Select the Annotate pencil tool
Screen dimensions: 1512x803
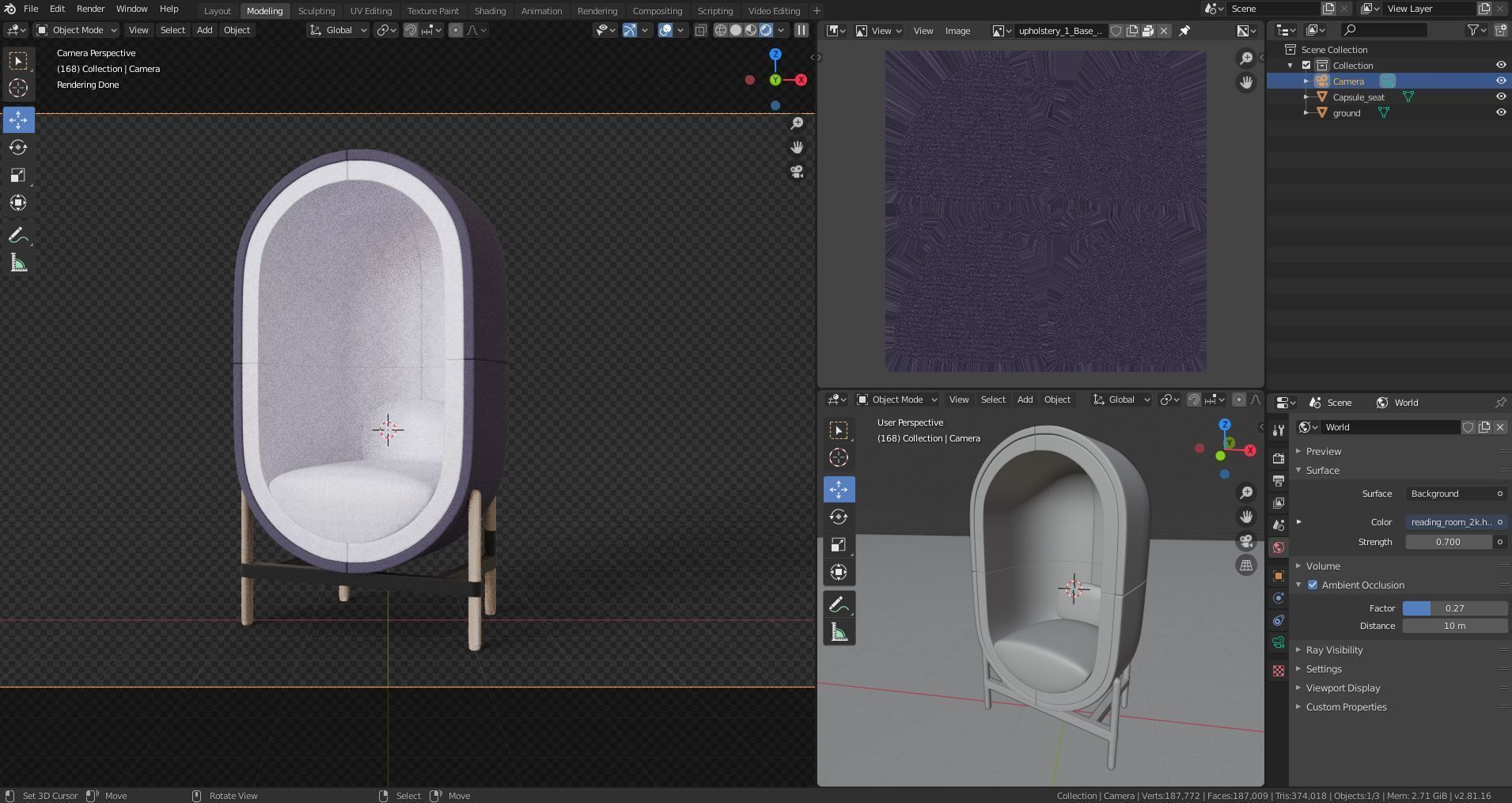point(18,236)
